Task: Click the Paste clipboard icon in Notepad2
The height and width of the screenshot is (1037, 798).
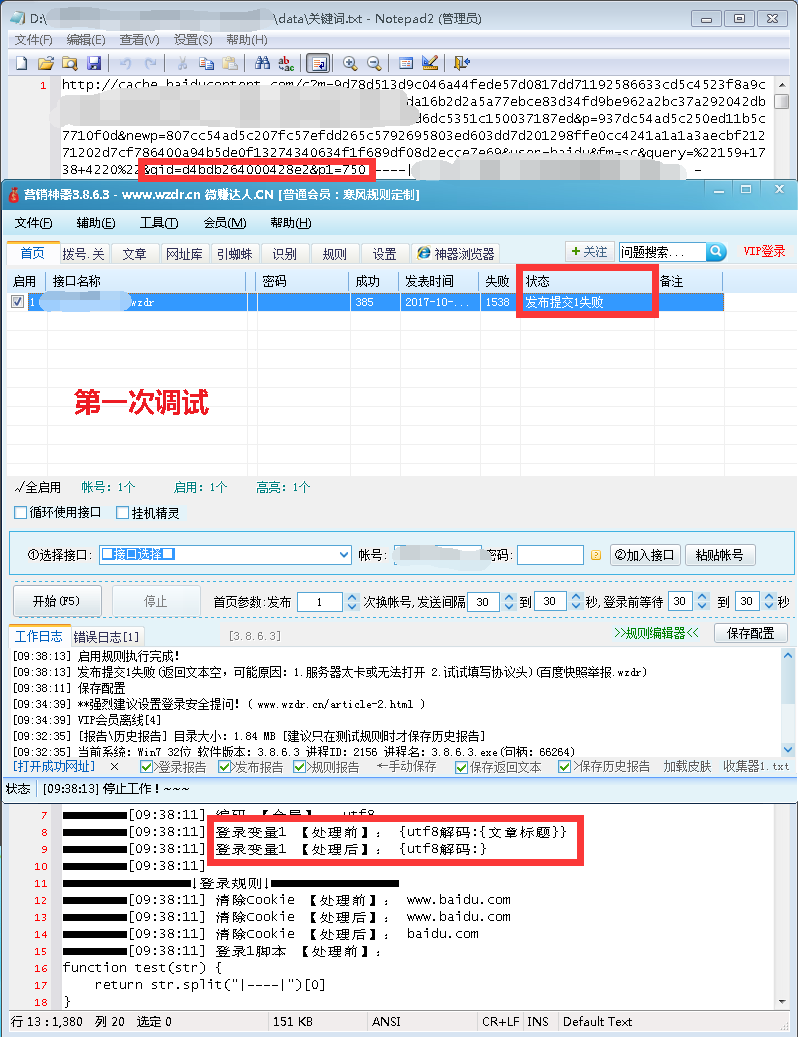Action: [230, 63]
